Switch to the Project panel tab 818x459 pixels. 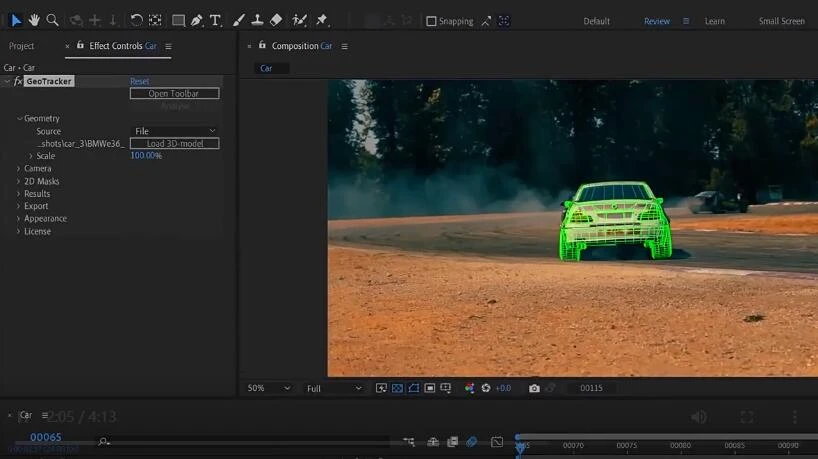pos(21,46)
